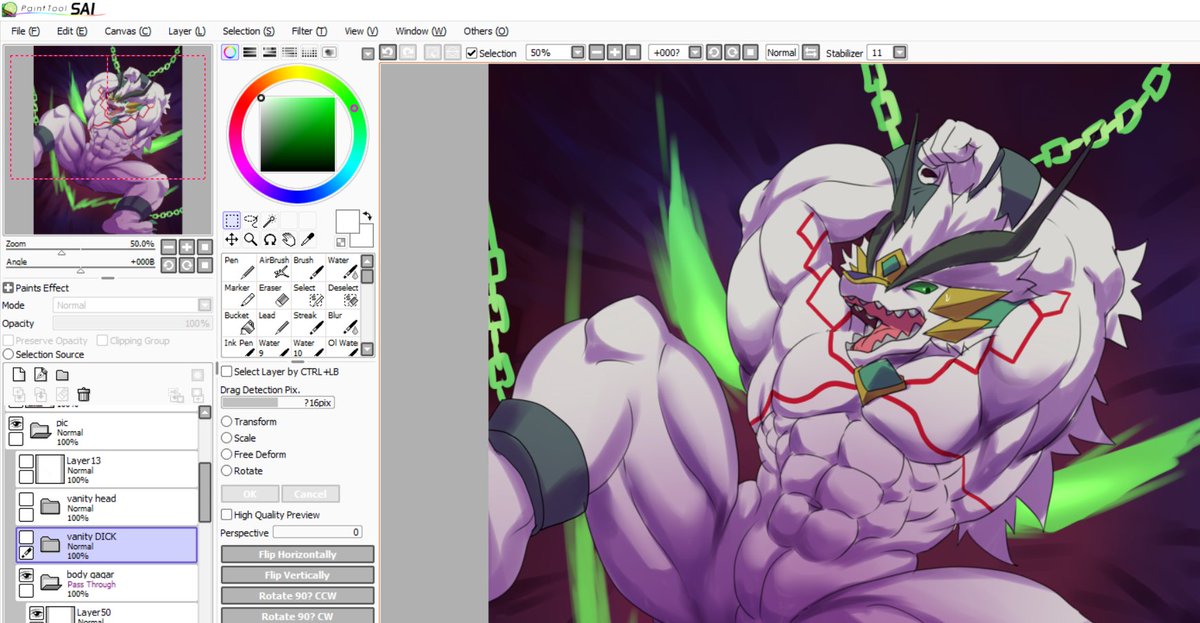Create a new normal layer

click(21, 374)
